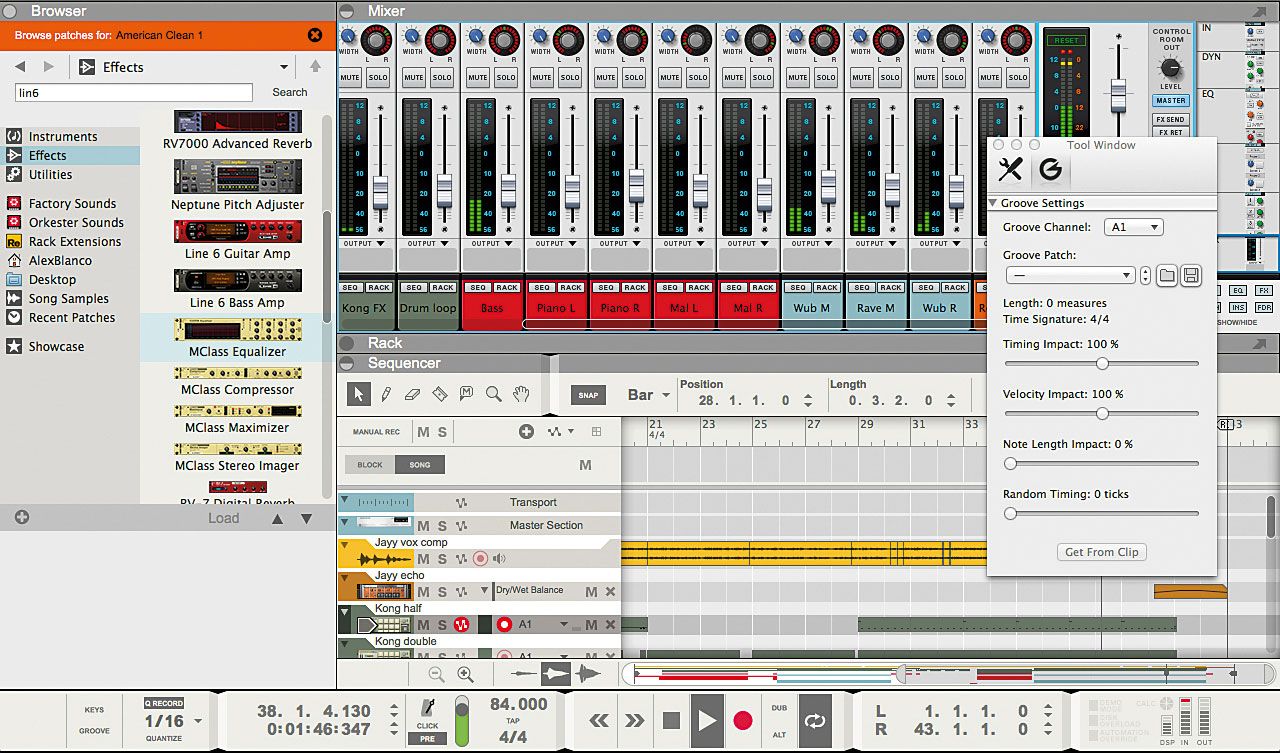1280x753 pixels.
Task: Switch to SONG mode
Action: 420,465
